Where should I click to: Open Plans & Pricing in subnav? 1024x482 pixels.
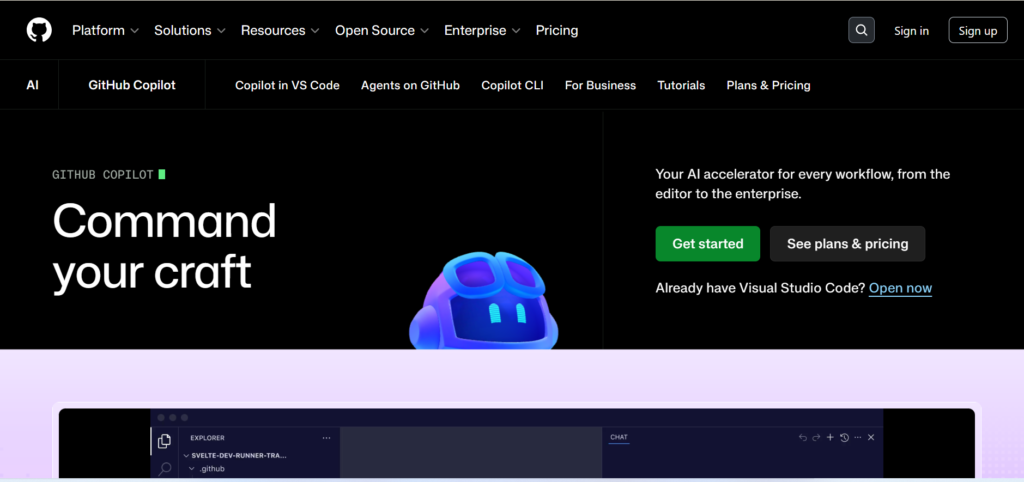pos(768,85)
